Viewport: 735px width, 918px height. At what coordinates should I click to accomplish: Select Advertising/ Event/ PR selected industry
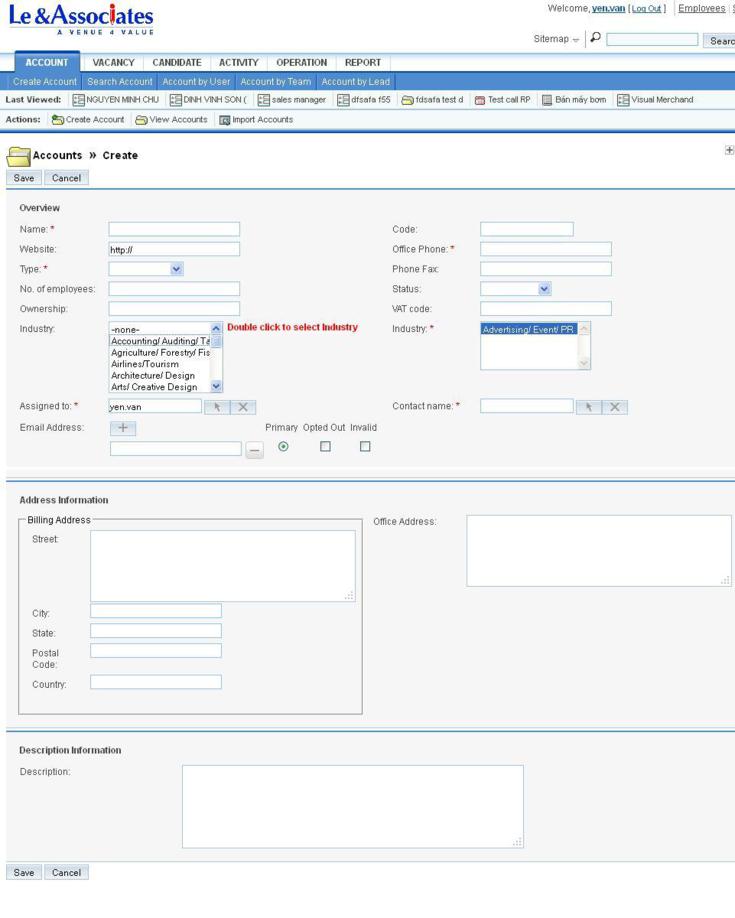pos(529,330)
